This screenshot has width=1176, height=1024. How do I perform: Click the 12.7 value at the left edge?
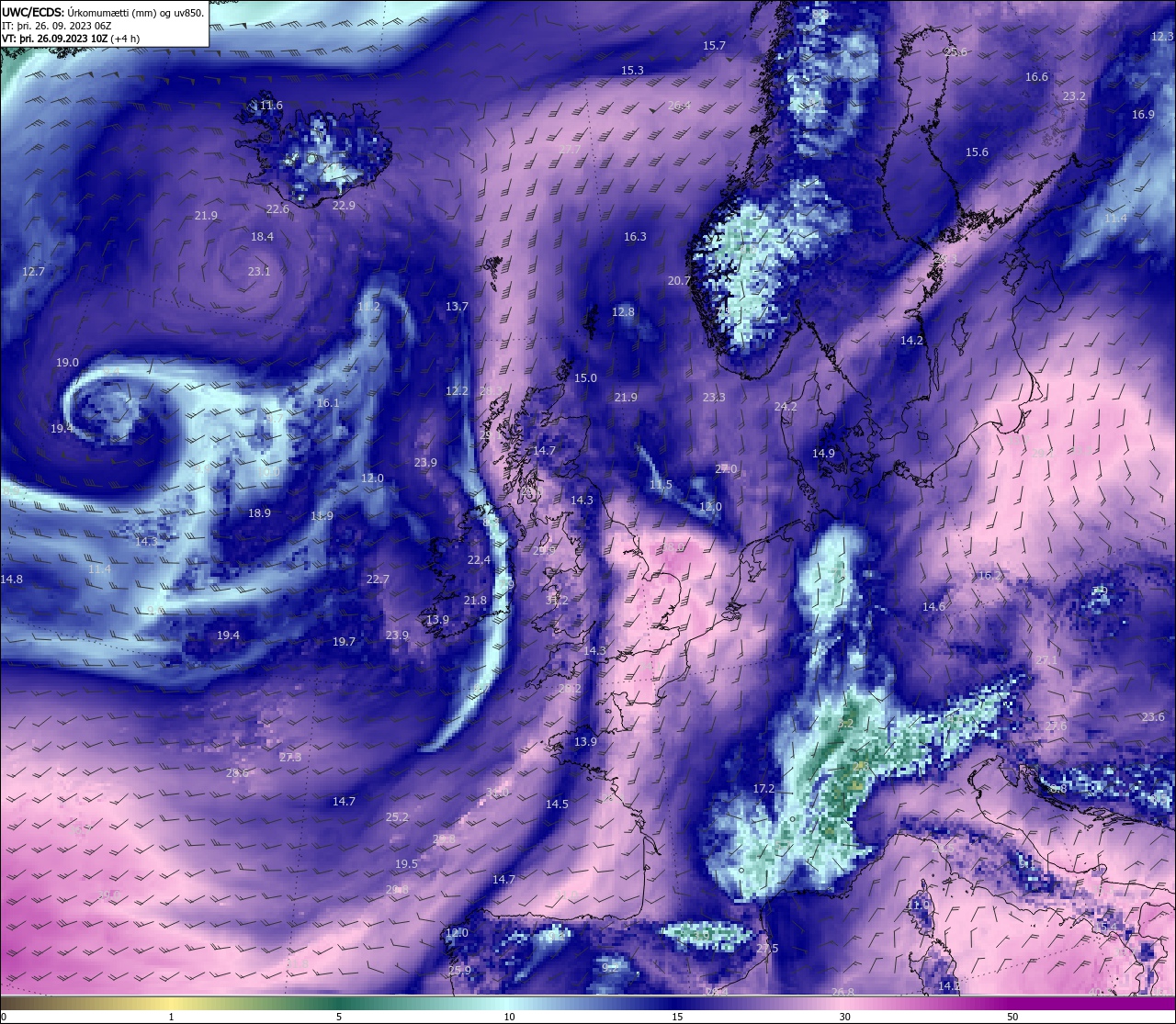point(33,272)
